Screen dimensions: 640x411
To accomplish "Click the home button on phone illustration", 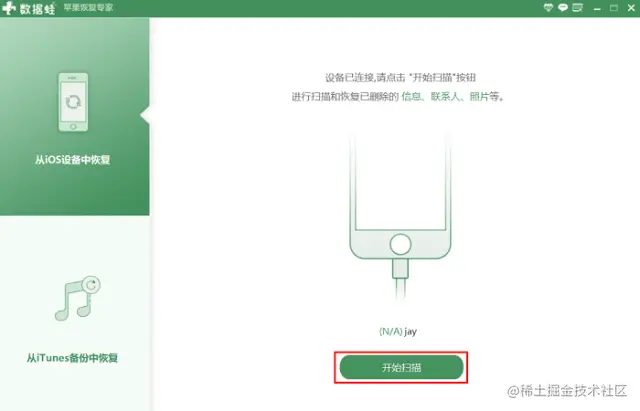I will (x=400, y=244).
